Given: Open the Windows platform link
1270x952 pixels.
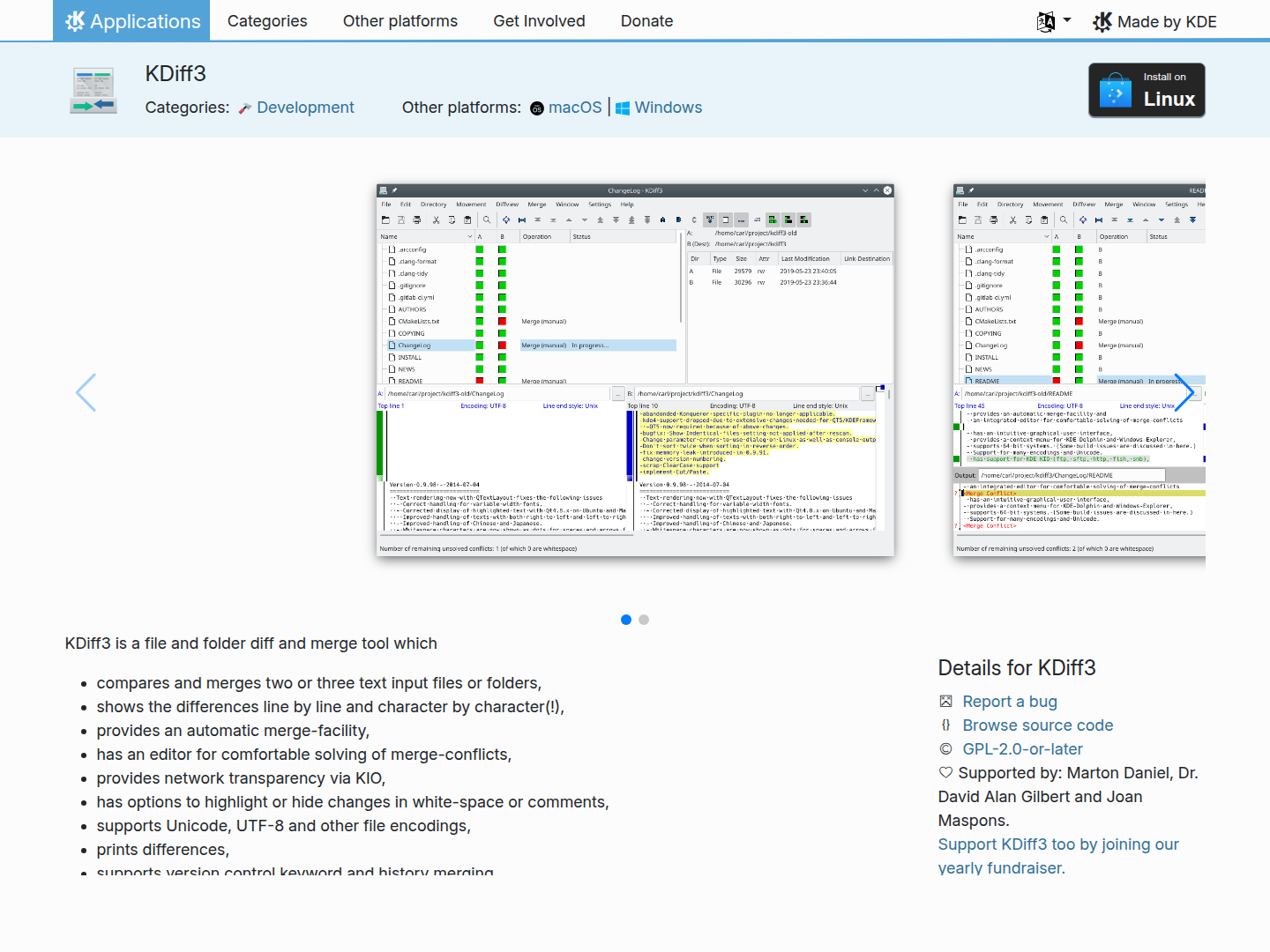Looking at the screenshot, I should (669, 108).
